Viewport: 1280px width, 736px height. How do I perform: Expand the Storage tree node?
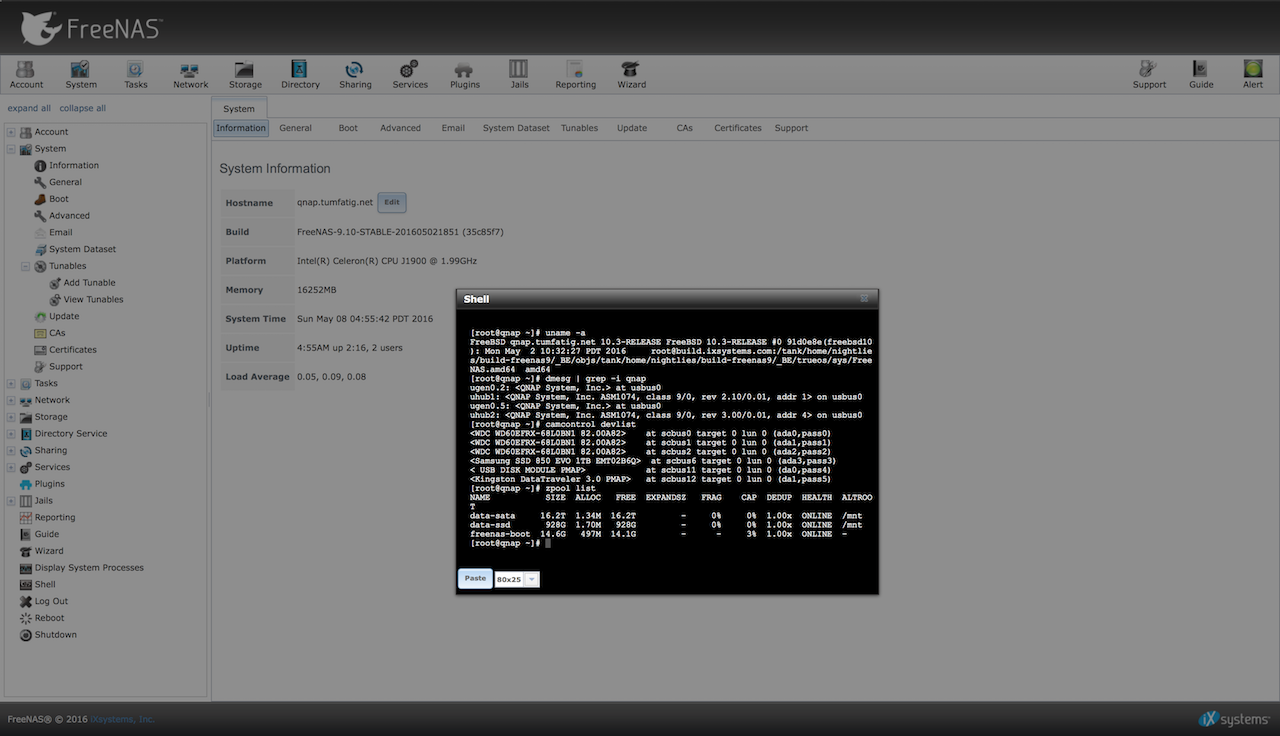click(x=12, y=417)
